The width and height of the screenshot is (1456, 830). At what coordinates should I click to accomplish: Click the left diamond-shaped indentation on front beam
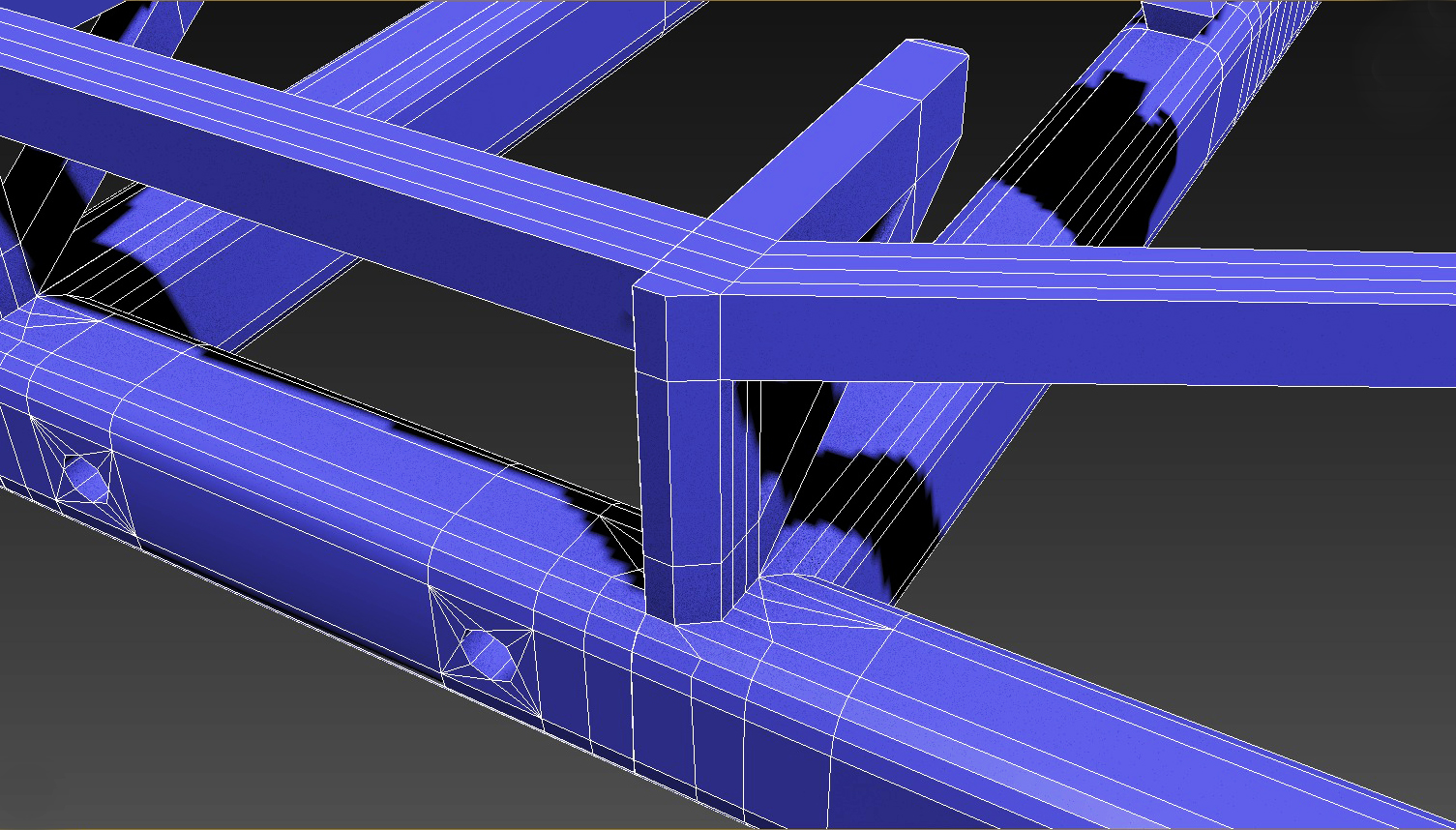85,478
